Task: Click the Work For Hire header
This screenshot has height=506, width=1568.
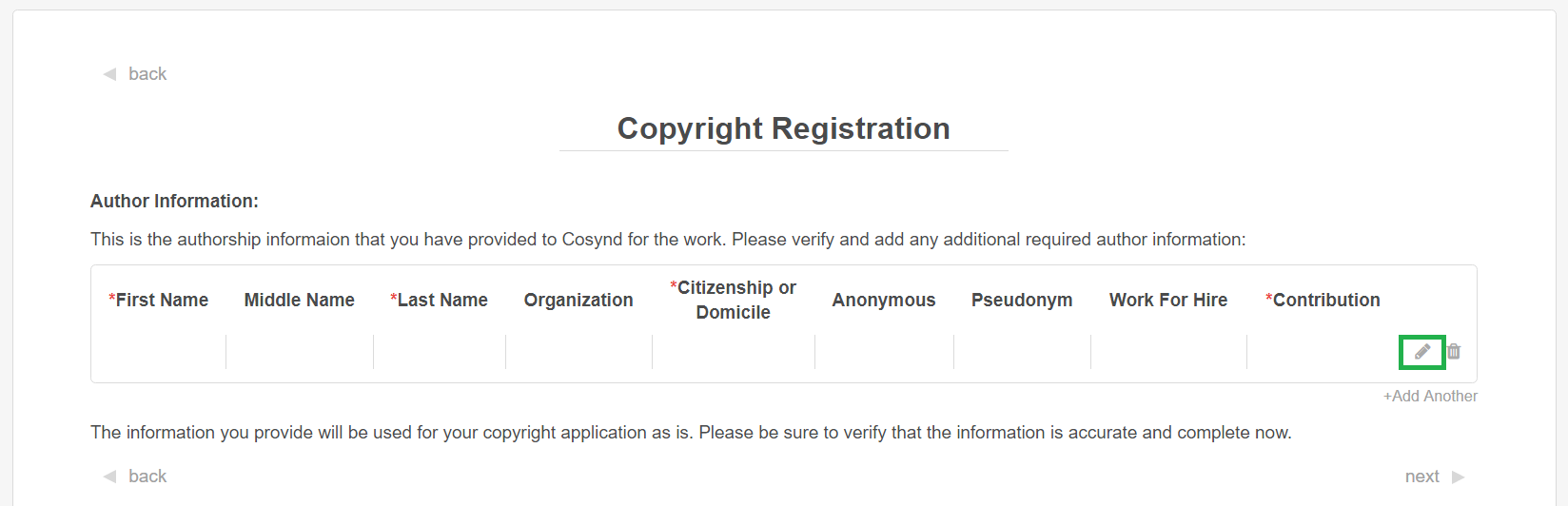Action: [1168, 301]
